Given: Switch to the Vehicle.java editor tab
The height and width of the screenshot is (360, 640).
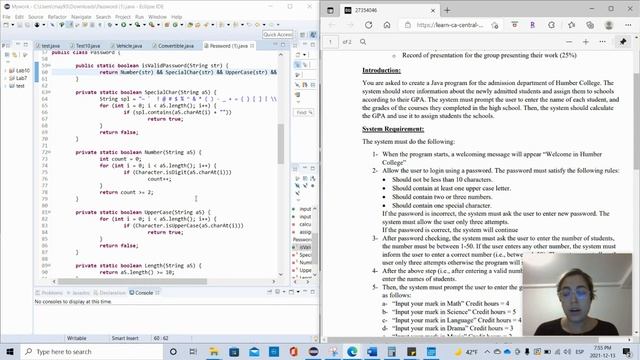Looking at the screenshot, I should (x=127, y=46).
